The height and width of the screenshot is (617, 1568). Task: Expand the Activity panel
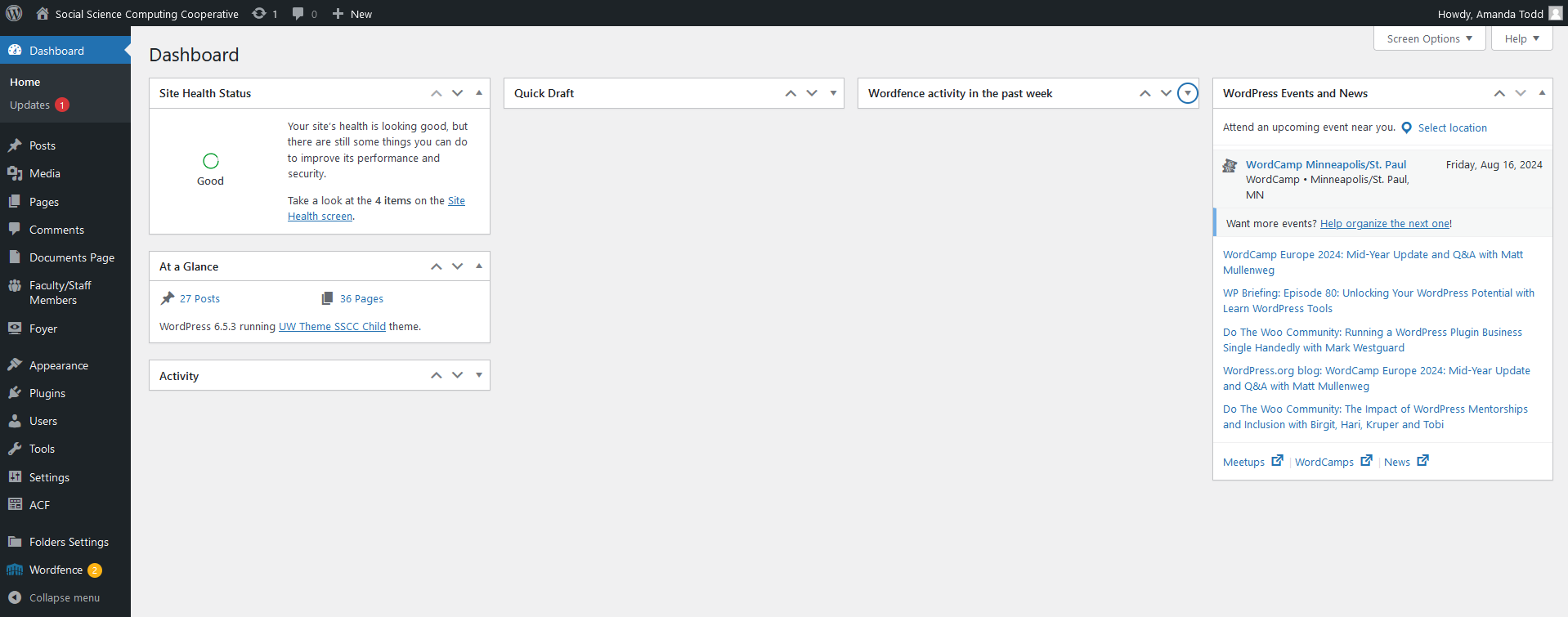[479, 375]
